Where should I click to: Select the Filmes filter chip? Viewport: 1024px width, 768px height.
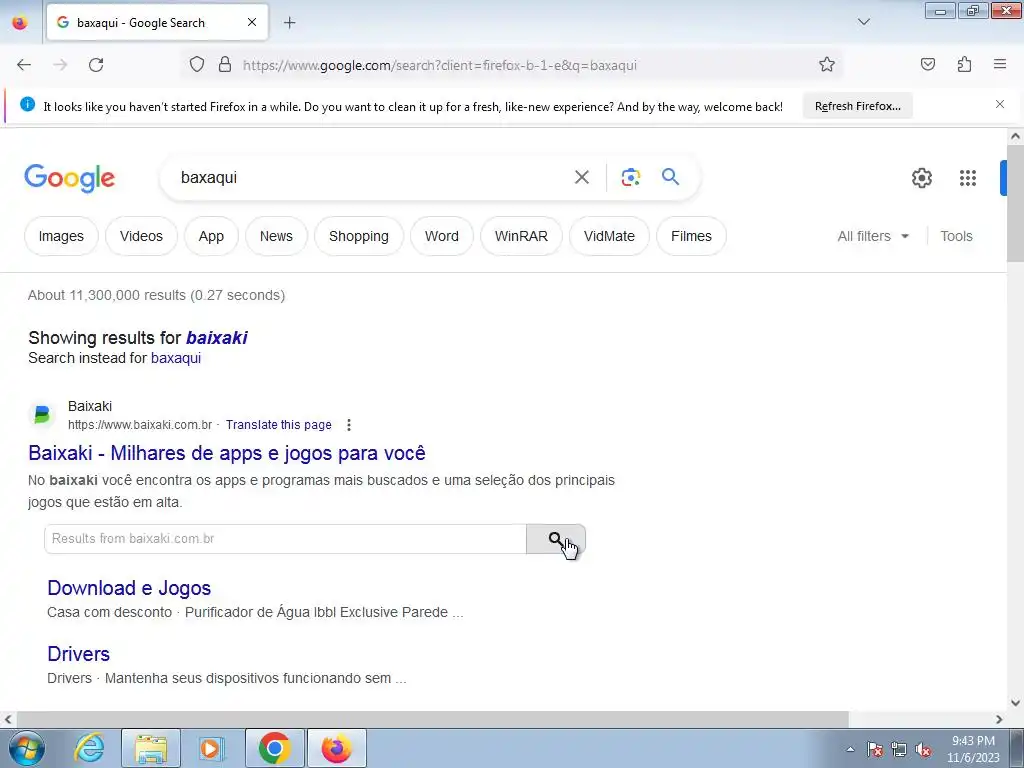691,236
